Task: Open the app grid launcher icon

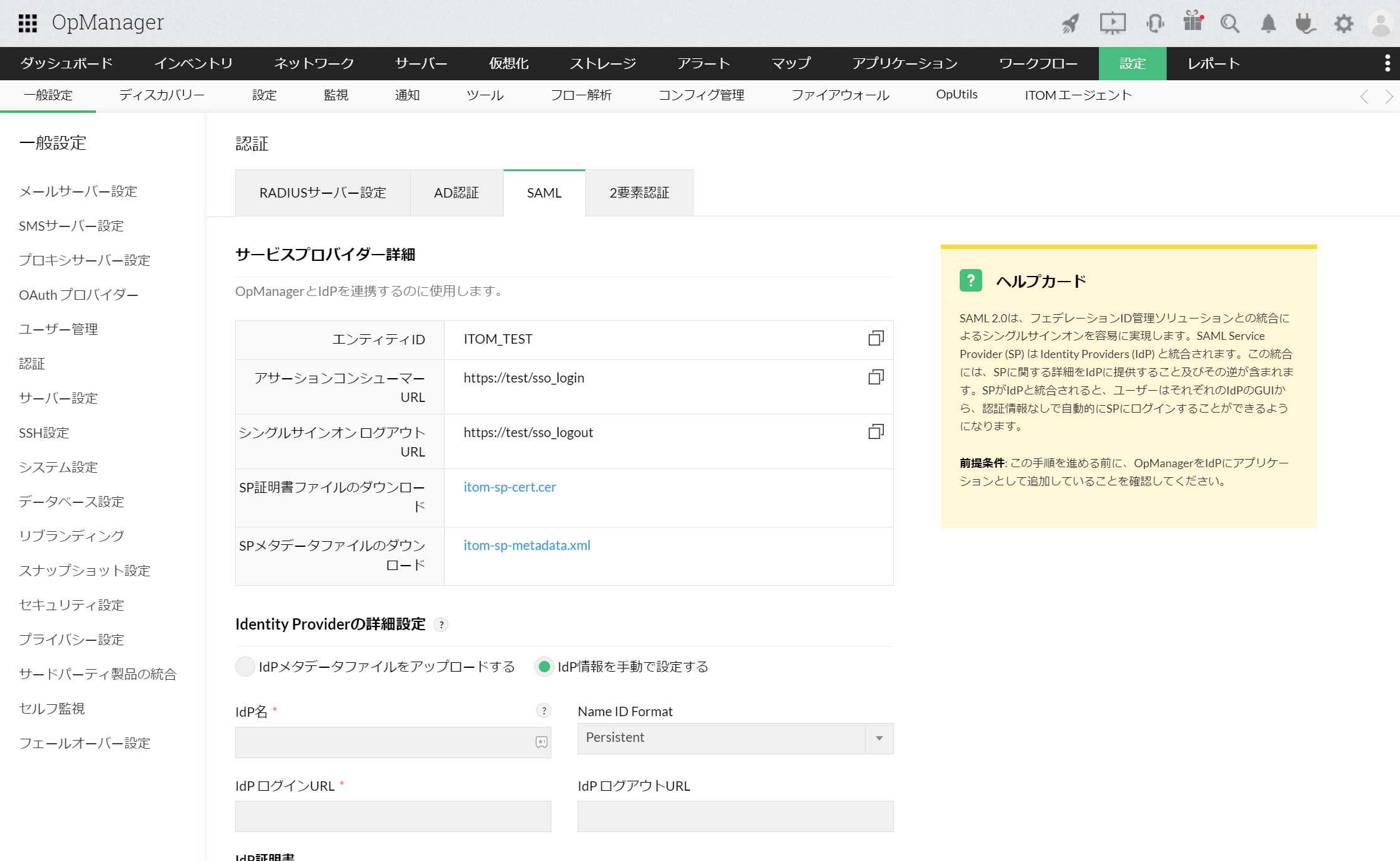Action: [28, 23]
